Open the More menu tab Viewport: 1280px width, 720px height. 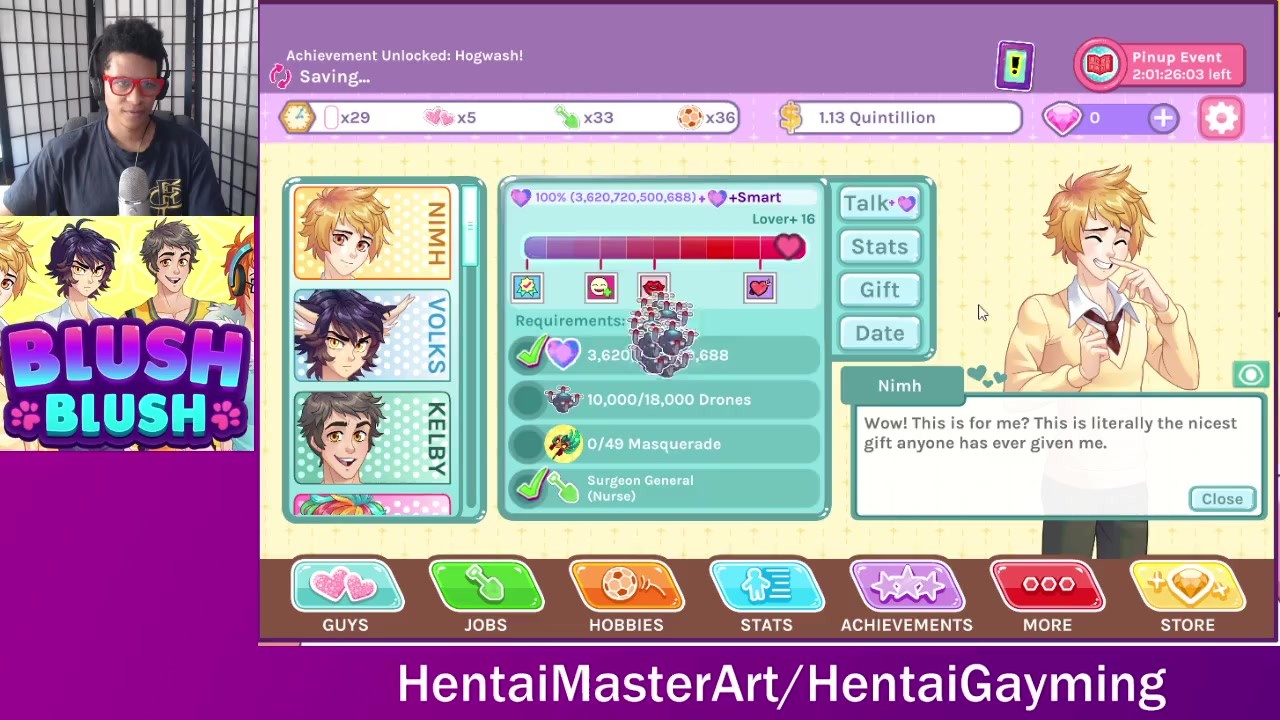(1047, 598)
